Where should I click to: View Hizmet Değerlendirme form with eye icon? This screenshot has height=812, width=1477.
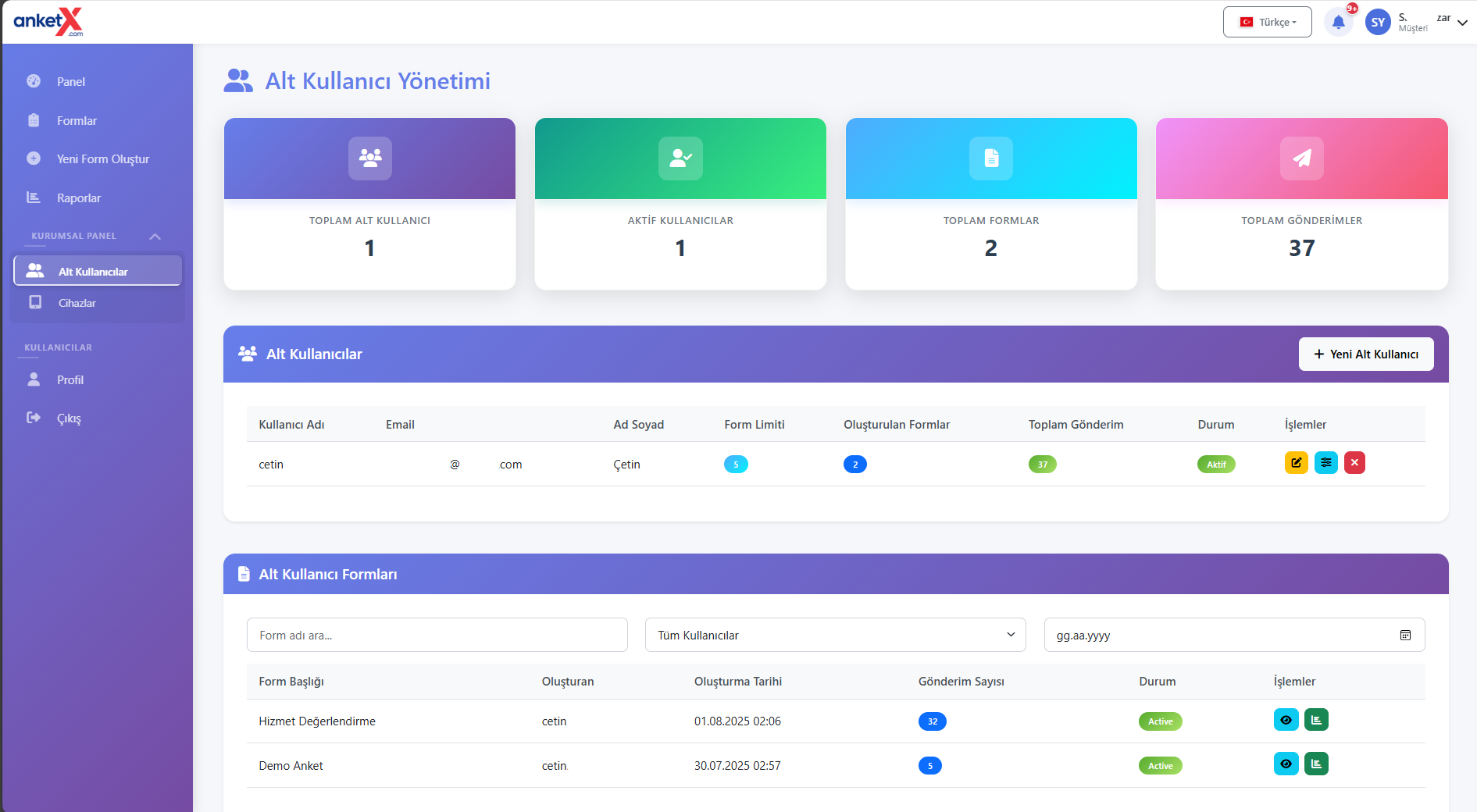(1286, 720)
